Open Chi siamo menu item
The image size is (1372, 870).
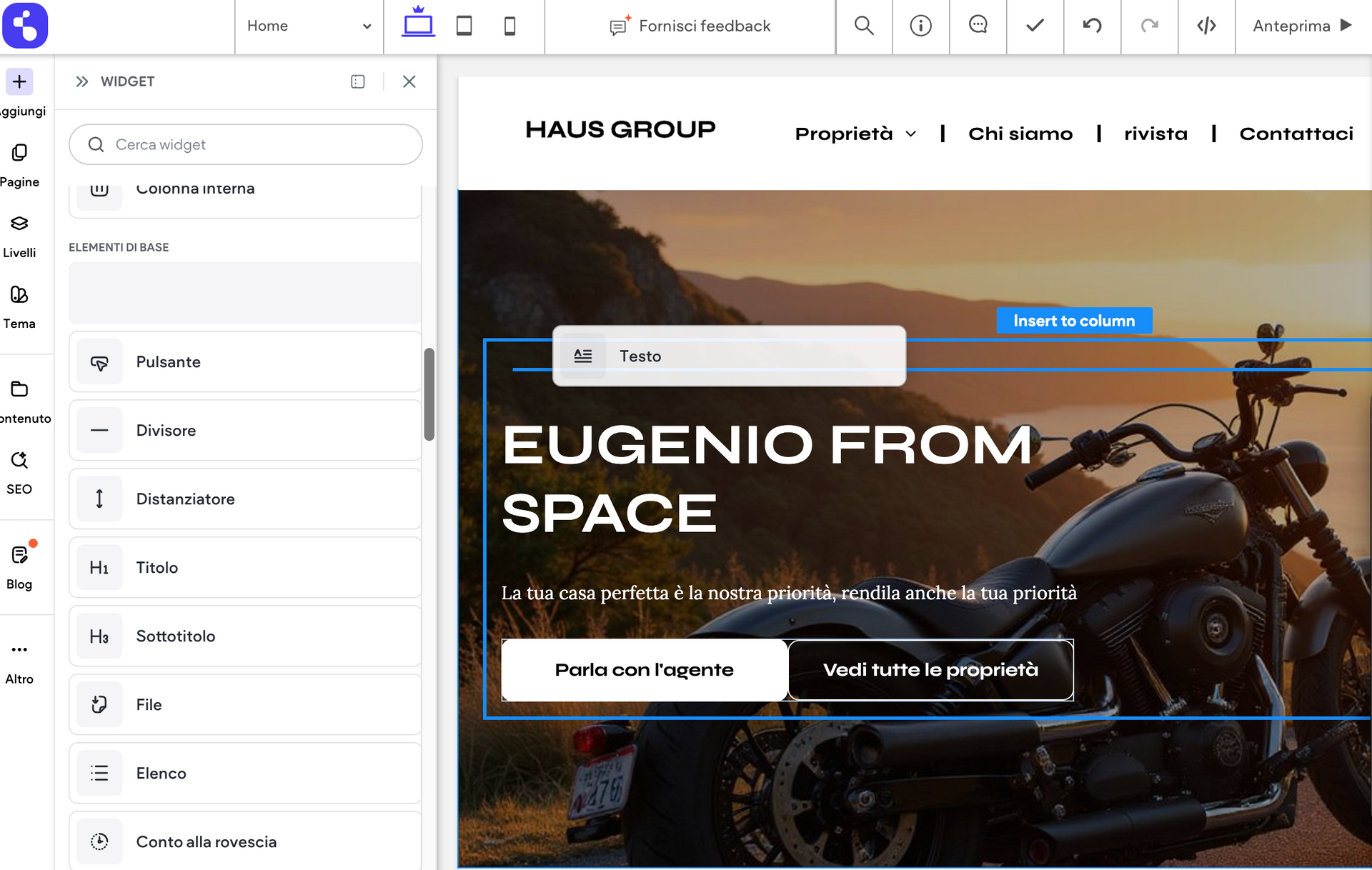(x=1020, y=134)
